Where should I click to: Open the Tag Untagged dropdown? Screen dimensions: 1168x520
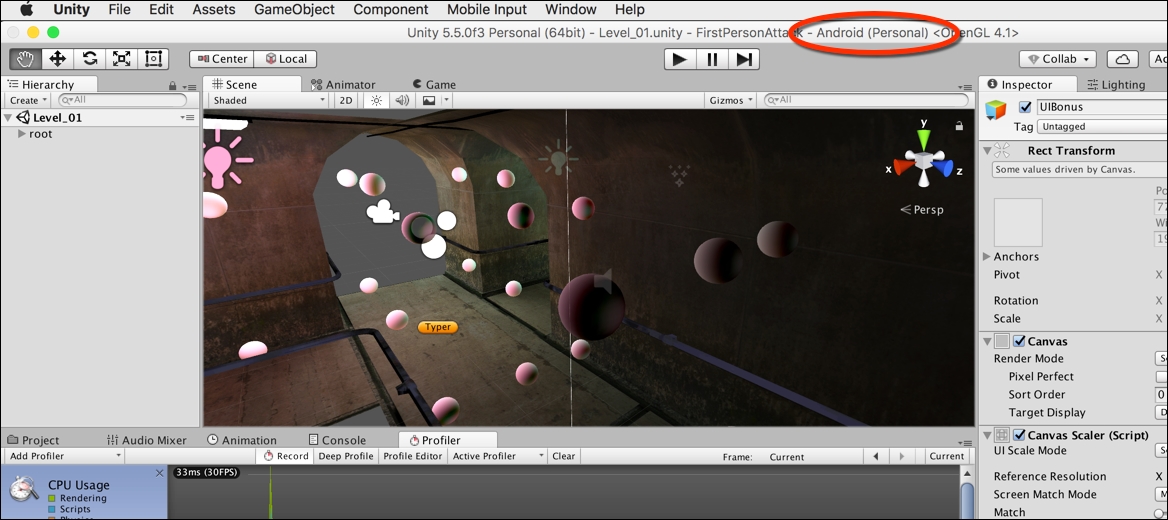pos(1102,127)
